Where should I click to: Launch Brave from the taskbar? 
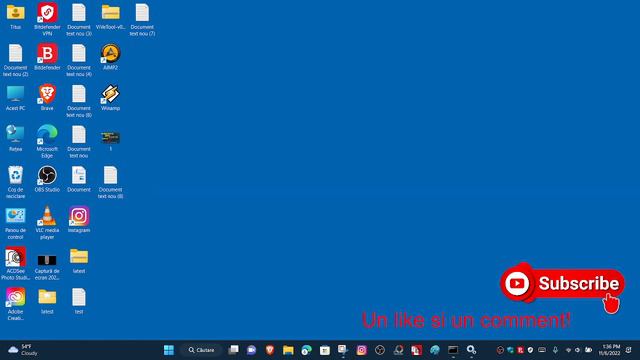pyautogui.click(x=270, y=350)
